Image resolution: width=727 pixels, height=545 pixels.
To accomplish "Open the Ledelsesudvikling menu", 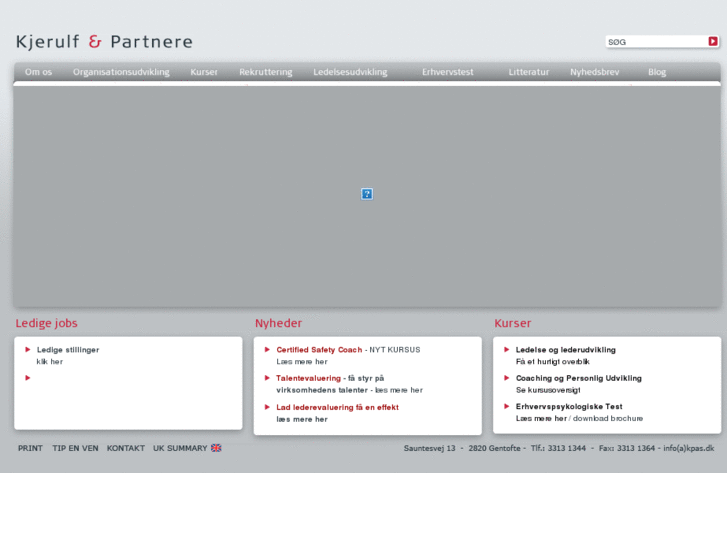I will tap(350, 72).
